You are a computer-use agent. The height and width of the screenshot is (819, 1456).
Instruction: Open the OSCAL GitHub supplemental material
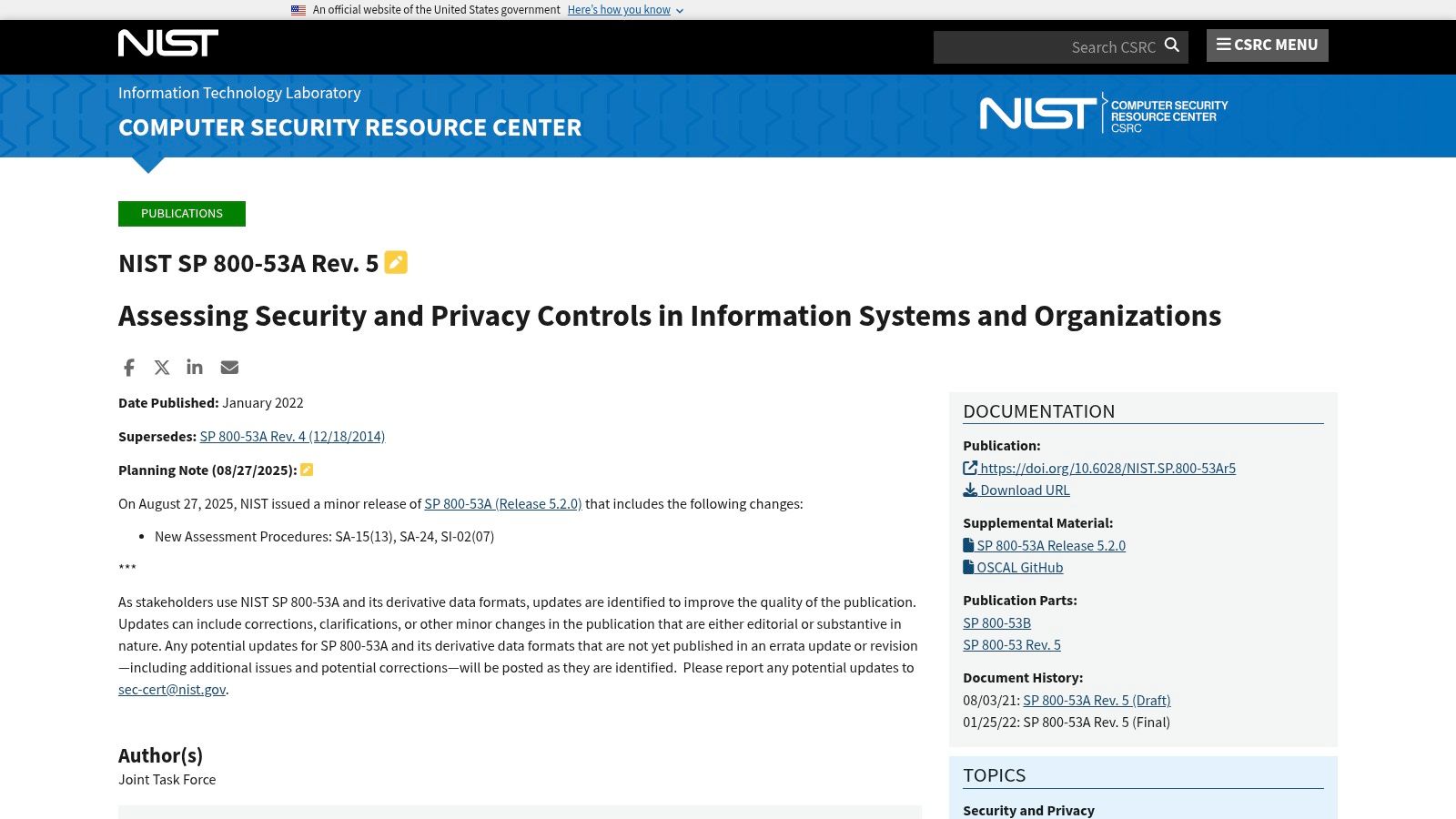1019,567
